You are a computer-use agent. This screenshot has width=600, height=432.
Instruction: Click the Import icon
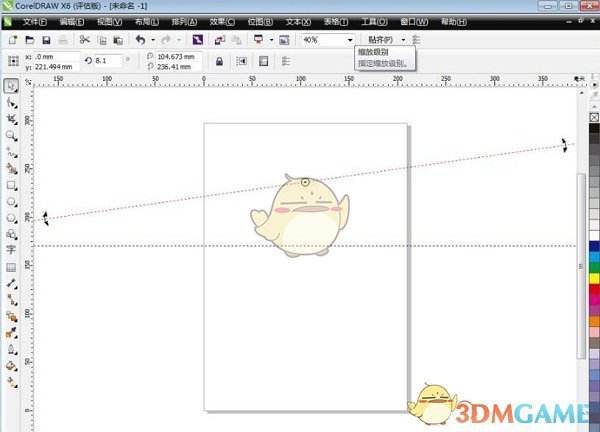(220, 40)
